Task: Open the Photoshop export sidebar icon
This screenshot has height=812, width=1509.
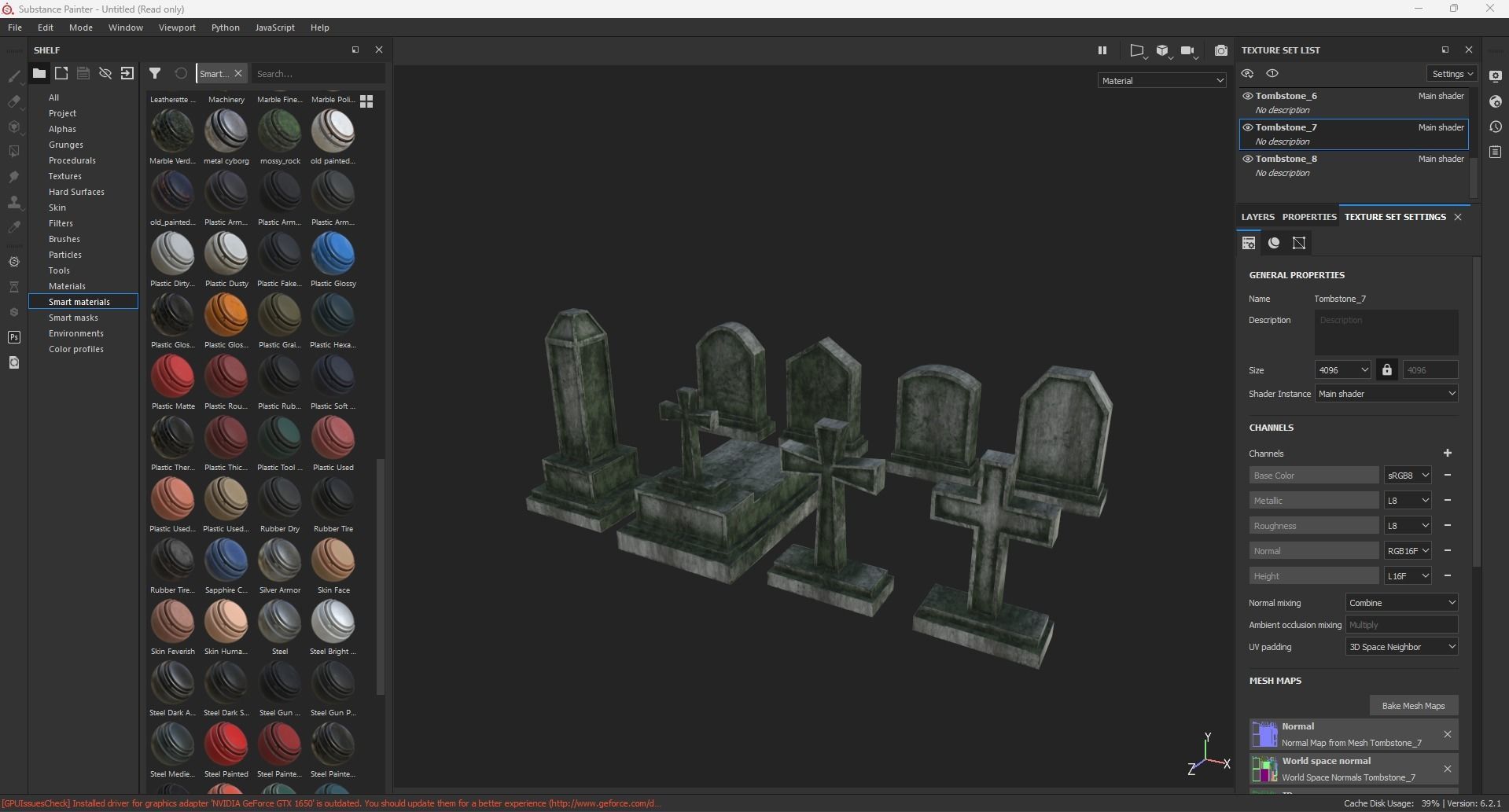Action: 13,337
